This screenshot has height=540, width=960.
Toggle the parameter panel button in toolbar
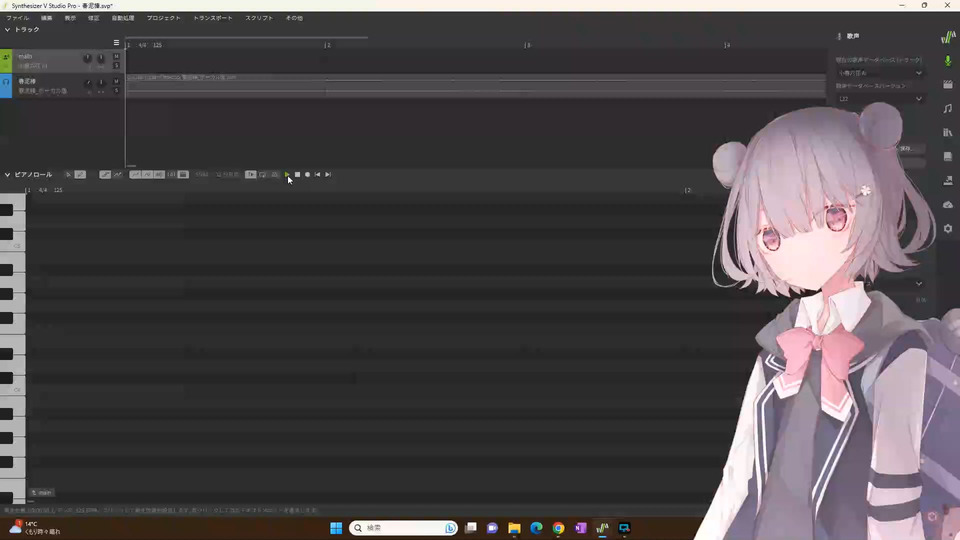pos(183,174)
